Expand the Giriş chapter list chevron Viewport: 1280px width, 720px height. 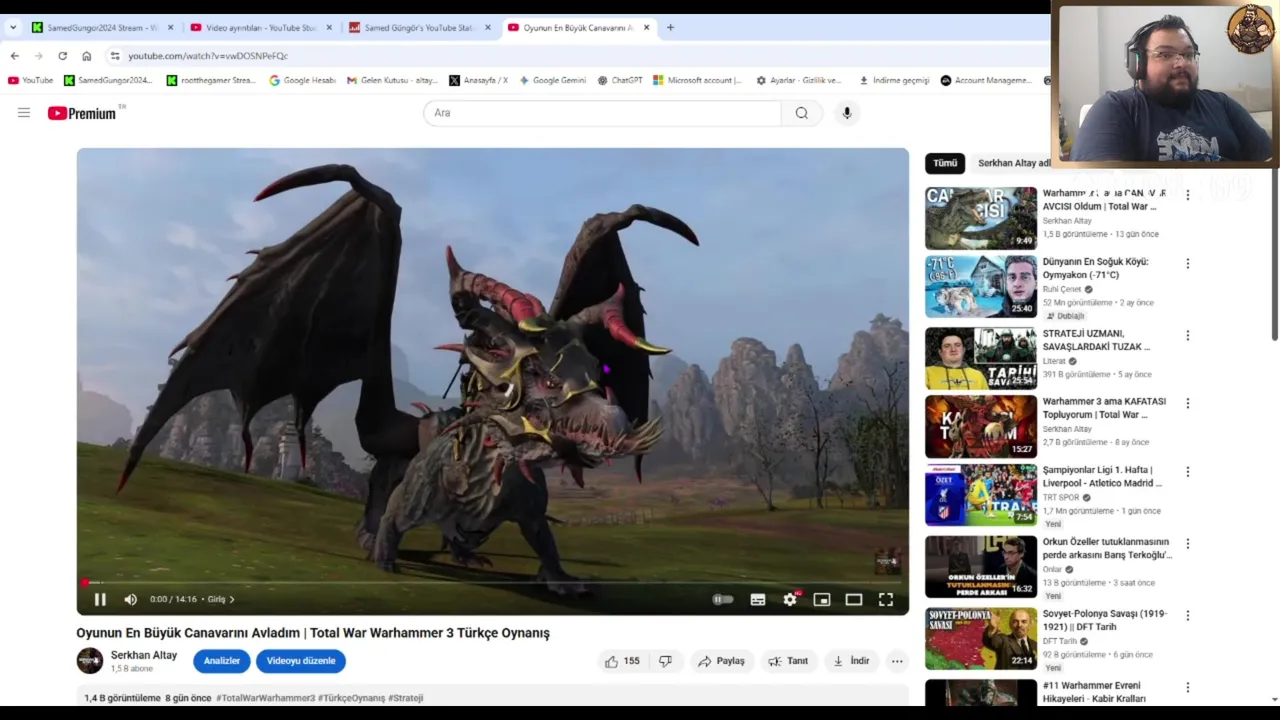click(232, 599)
